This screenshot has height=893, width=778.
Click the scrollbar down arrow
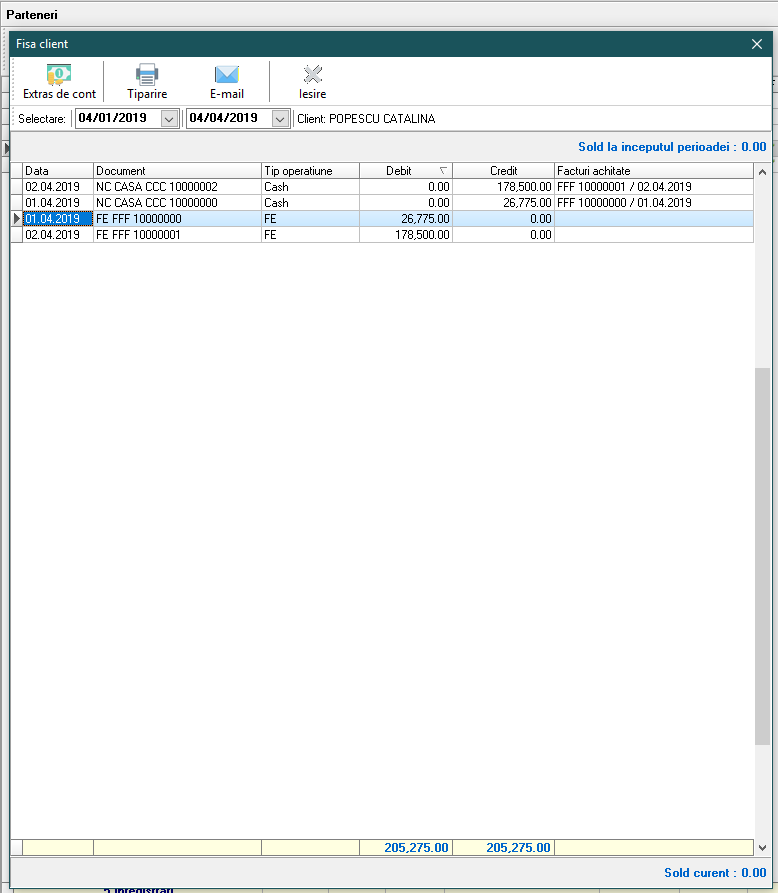[762, 847]
